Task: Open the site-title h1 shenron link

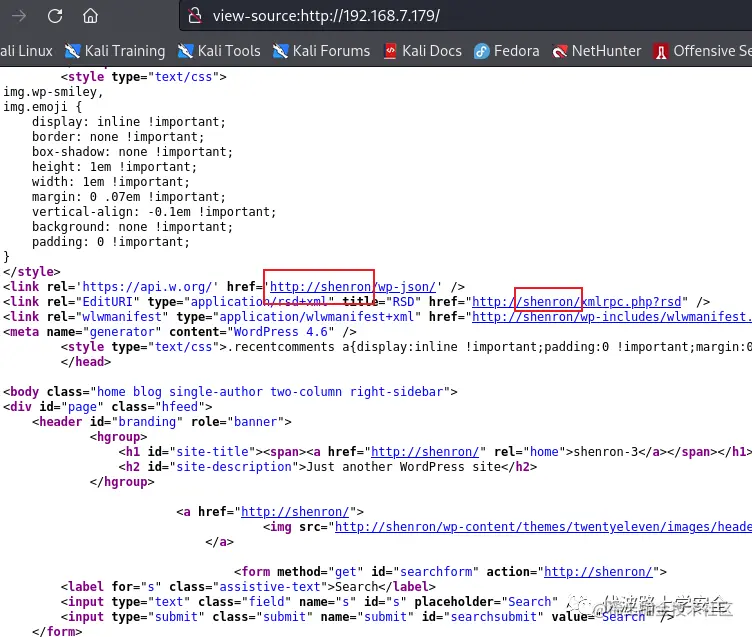Action: pyautogui.click(x=424, y=452)
